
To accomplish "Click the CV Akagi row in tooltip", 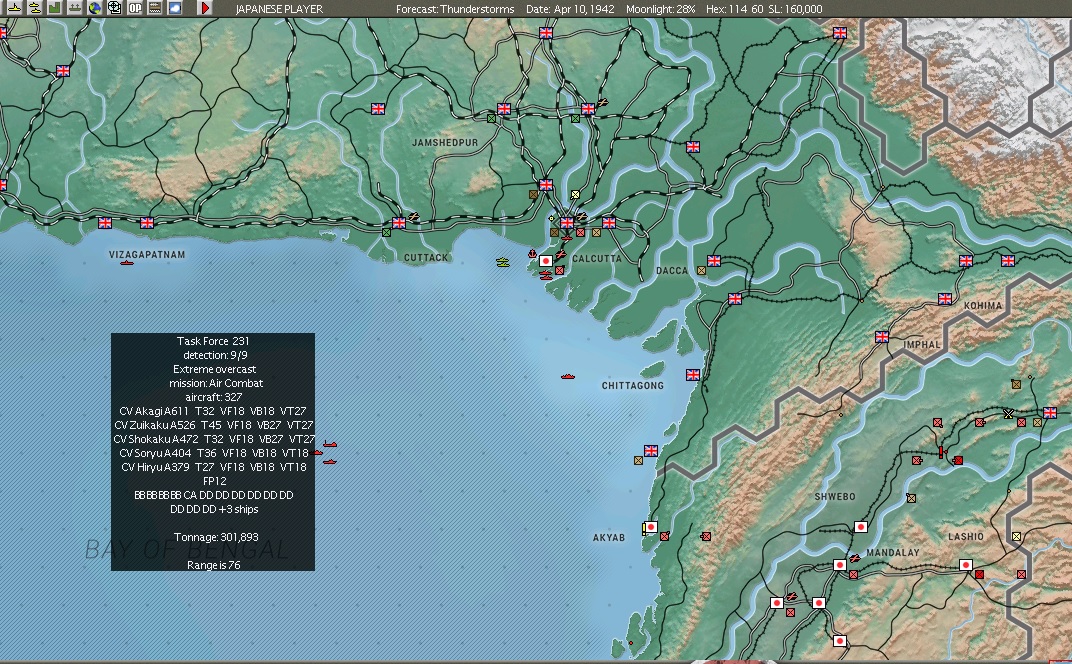I will (x=213, y=411).
